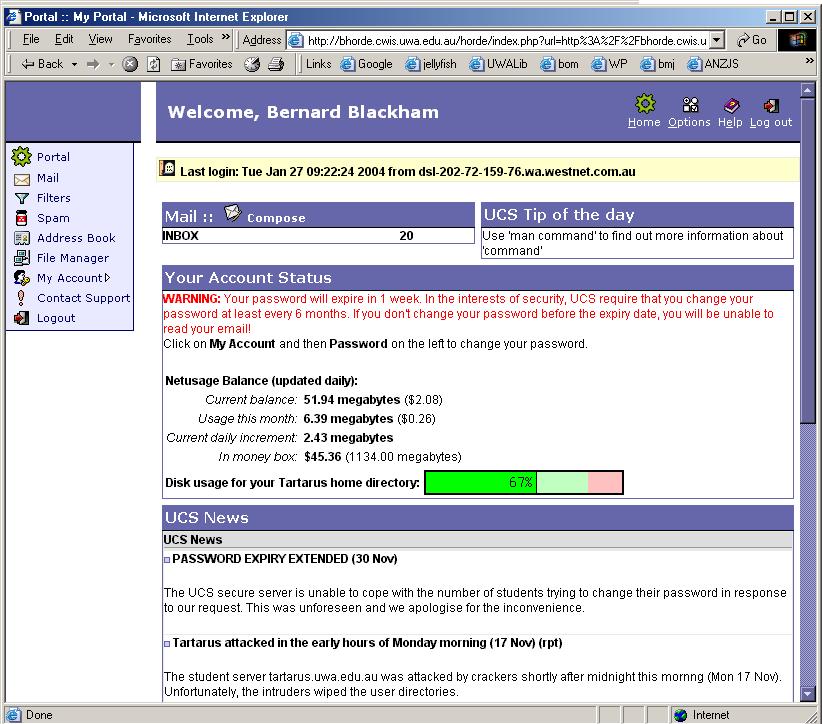Click the Help text link in header

[730, 122]
